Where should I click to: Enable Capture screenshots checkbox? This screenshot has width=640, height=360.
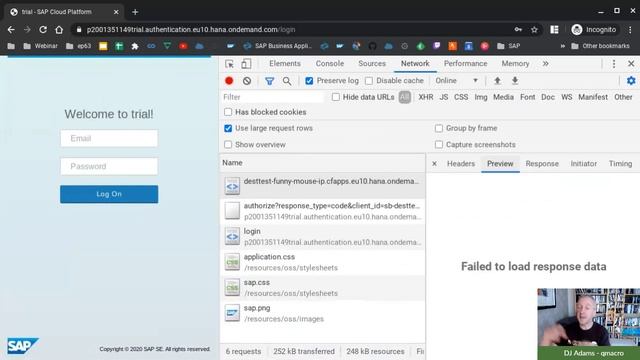tap(439, 144)
